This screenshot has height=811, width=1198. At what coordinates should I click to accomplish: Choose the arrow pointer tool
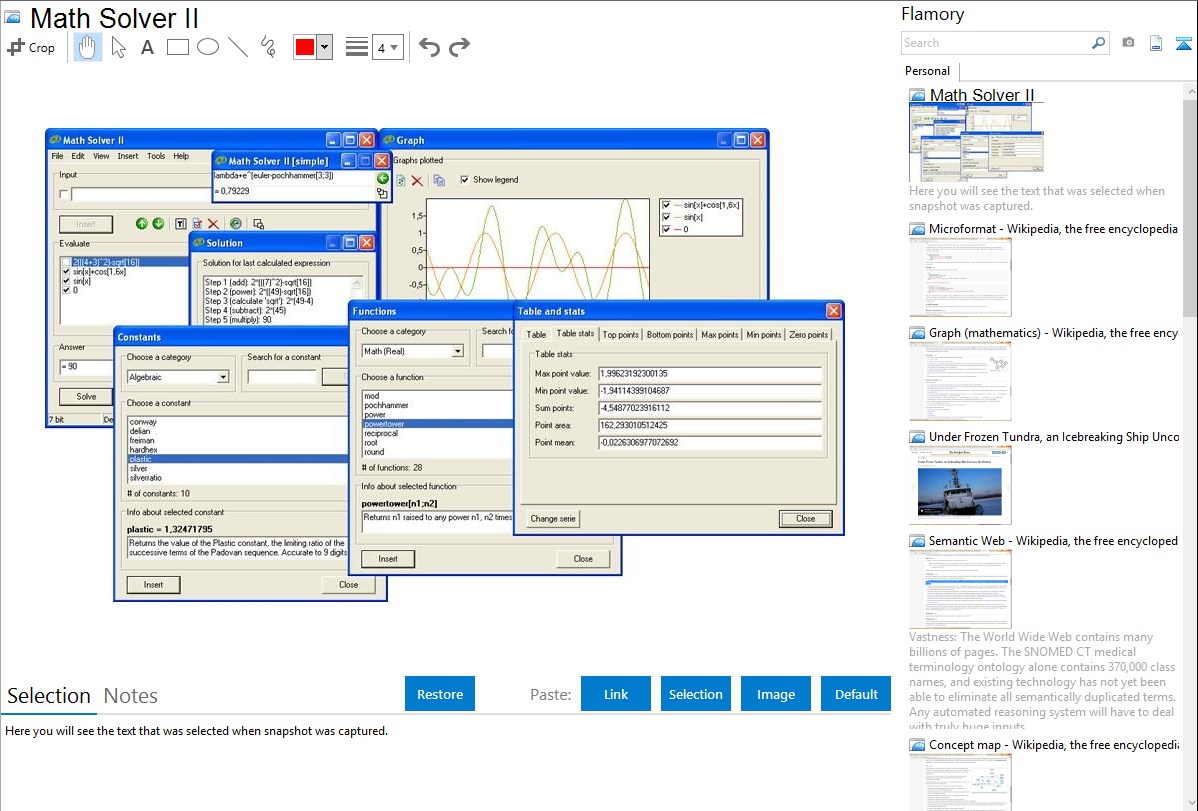(118, 47)
